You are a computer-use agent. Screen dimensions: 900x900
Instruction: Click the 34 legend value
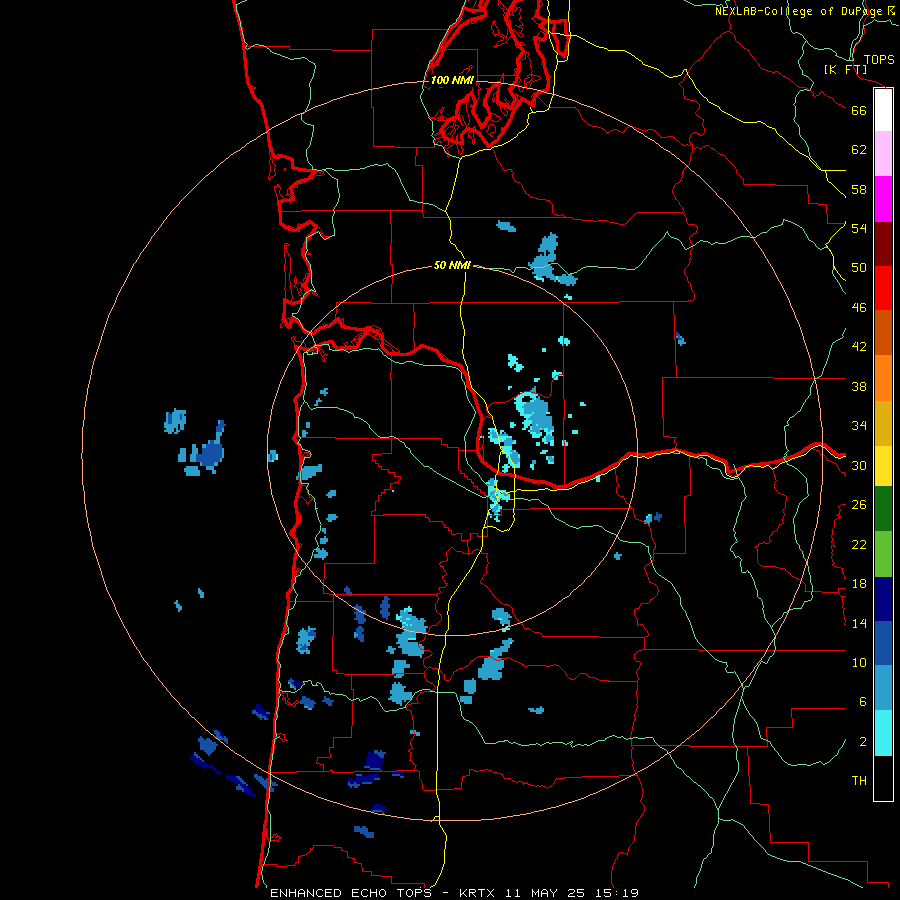click(x=859, y=426)
